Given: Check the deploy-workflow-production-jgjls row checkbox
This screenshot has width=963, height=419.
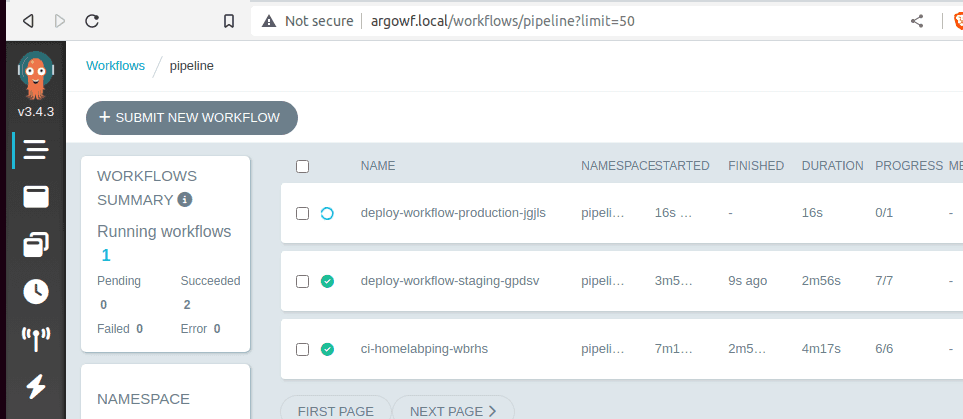Looking at the screenshot, I should click(x=303, y=213).
